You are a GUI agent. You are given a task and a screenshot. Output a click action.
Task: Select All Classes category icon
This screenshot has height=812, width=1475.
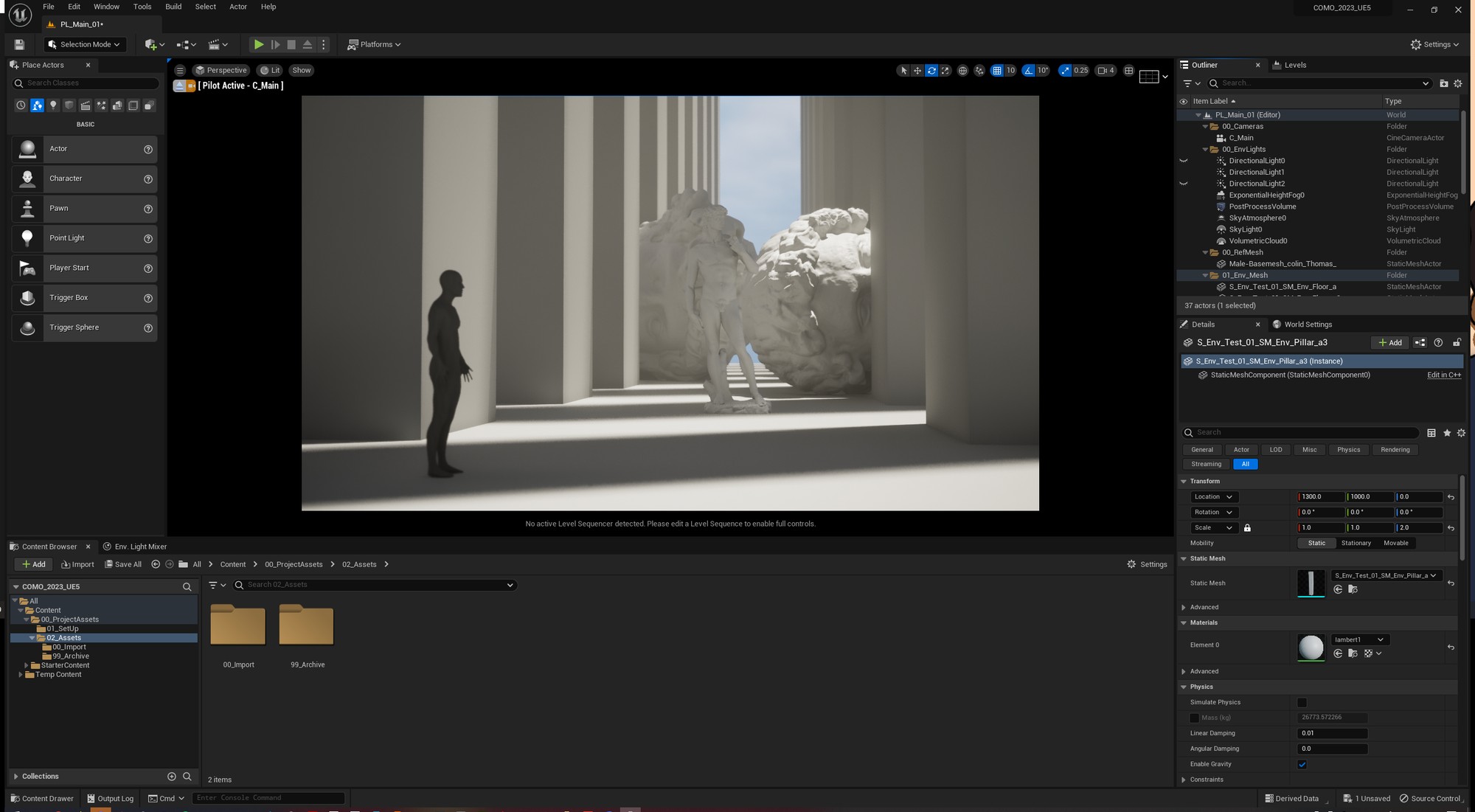coord(149,105)
